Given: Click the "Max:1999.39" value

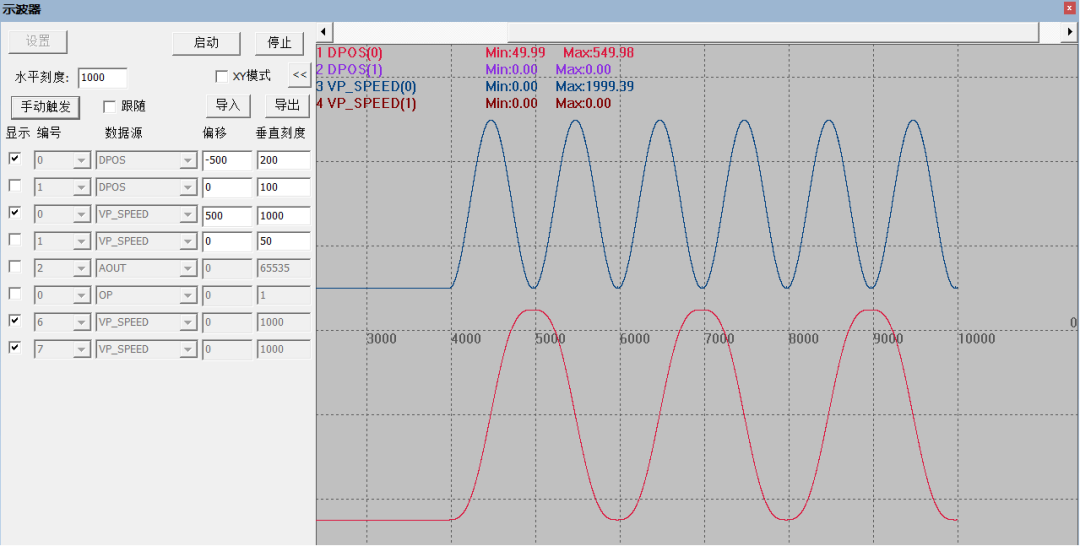Looking at the screenshot, I should click(594, 87).
